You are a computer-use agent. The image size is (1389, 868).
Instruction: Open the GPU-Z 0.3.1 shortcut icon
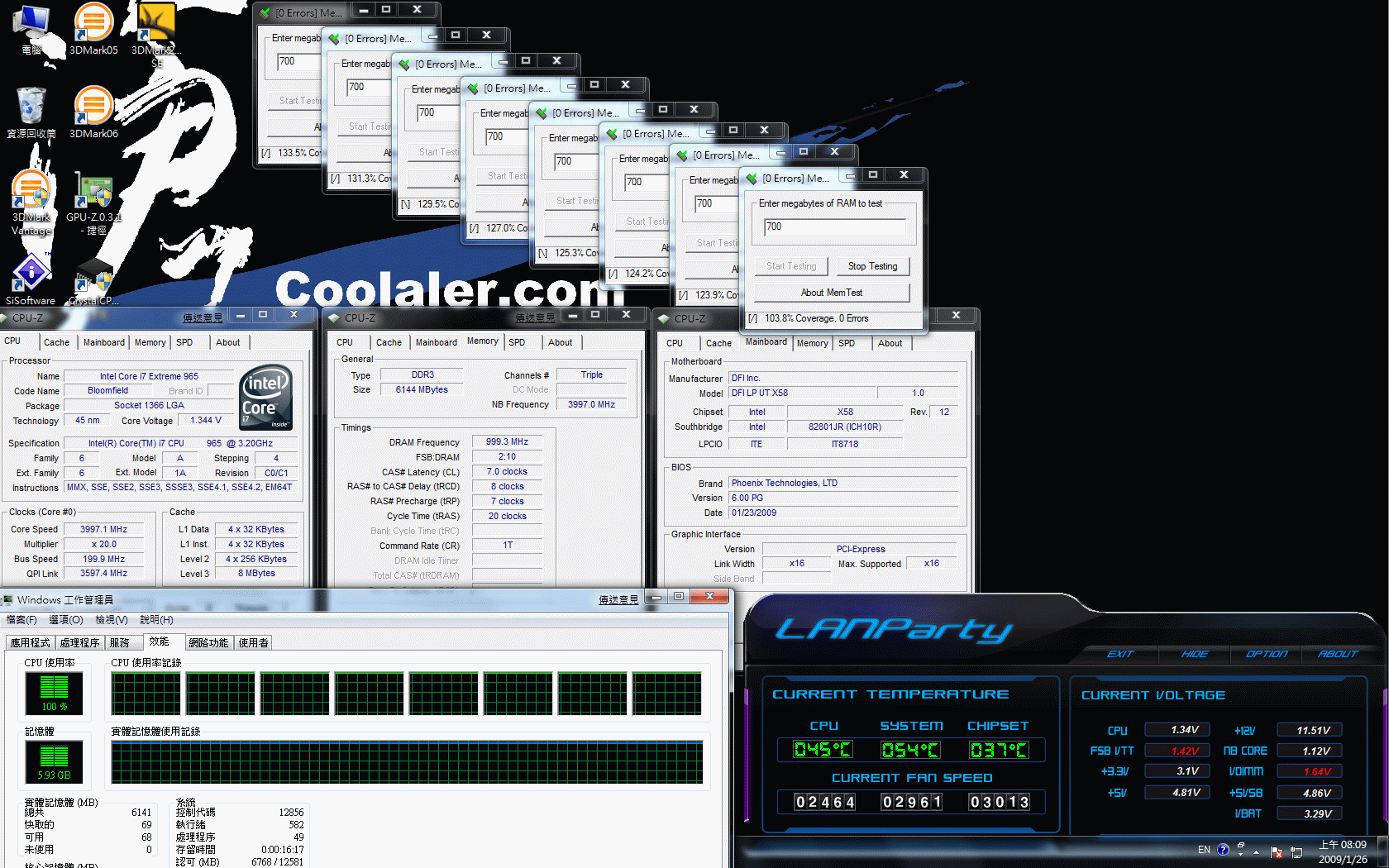point(93,203)
